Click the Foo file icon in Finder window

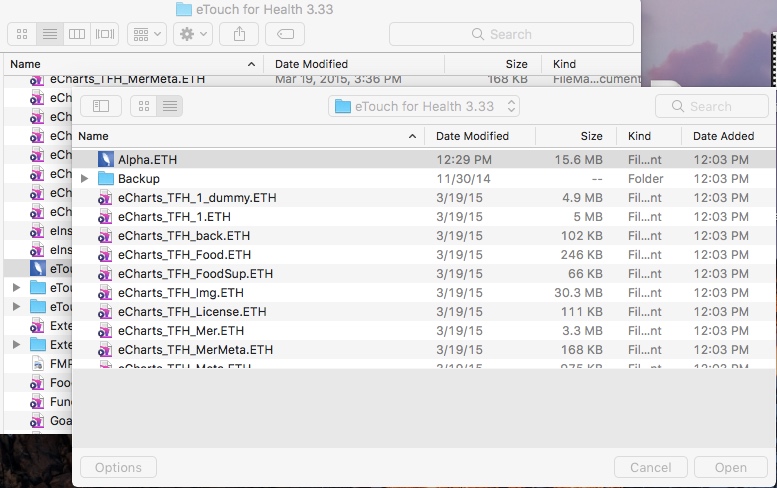coord(37,383)
